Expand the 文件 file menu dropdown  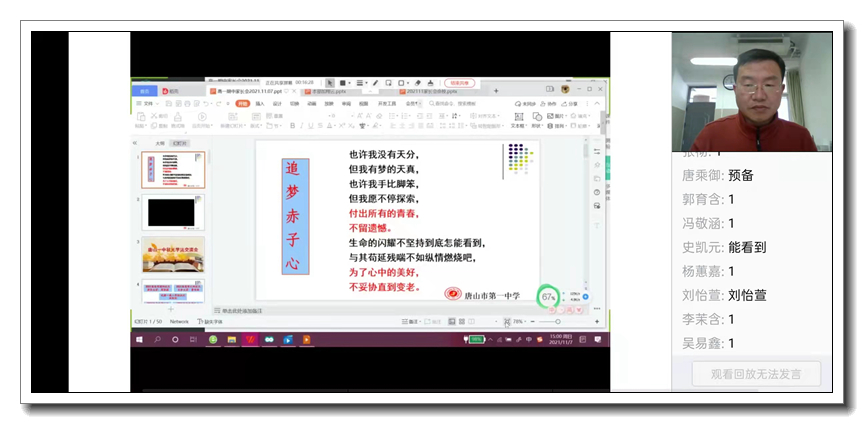pyautogui.click(x=147, y=103)
